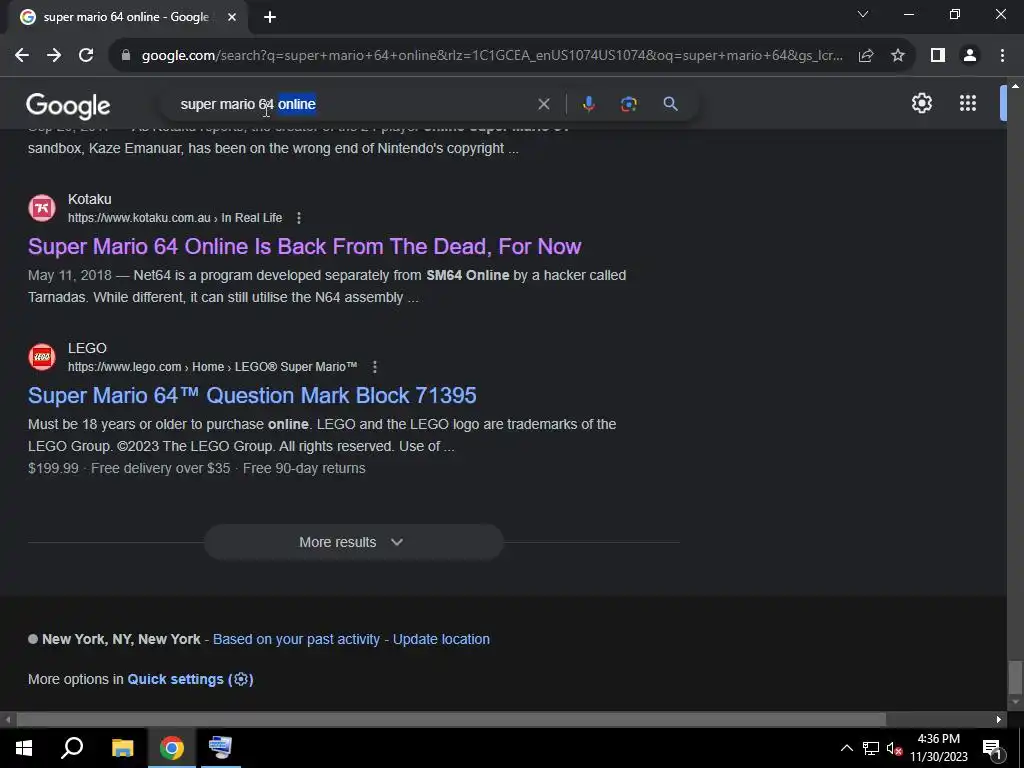
Task: Open Kotaku site favicon
Action: click(x=42, y=208)
